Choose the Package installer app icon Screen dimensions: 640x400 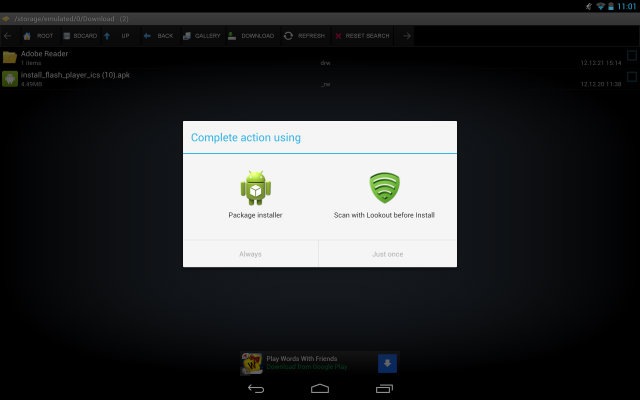255,188
